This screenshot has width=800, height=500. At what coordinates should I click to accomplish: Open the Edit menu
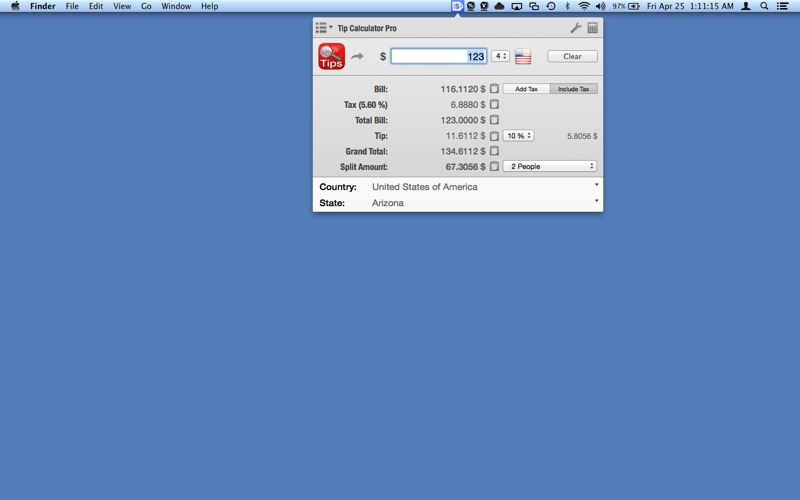(96, 6)
